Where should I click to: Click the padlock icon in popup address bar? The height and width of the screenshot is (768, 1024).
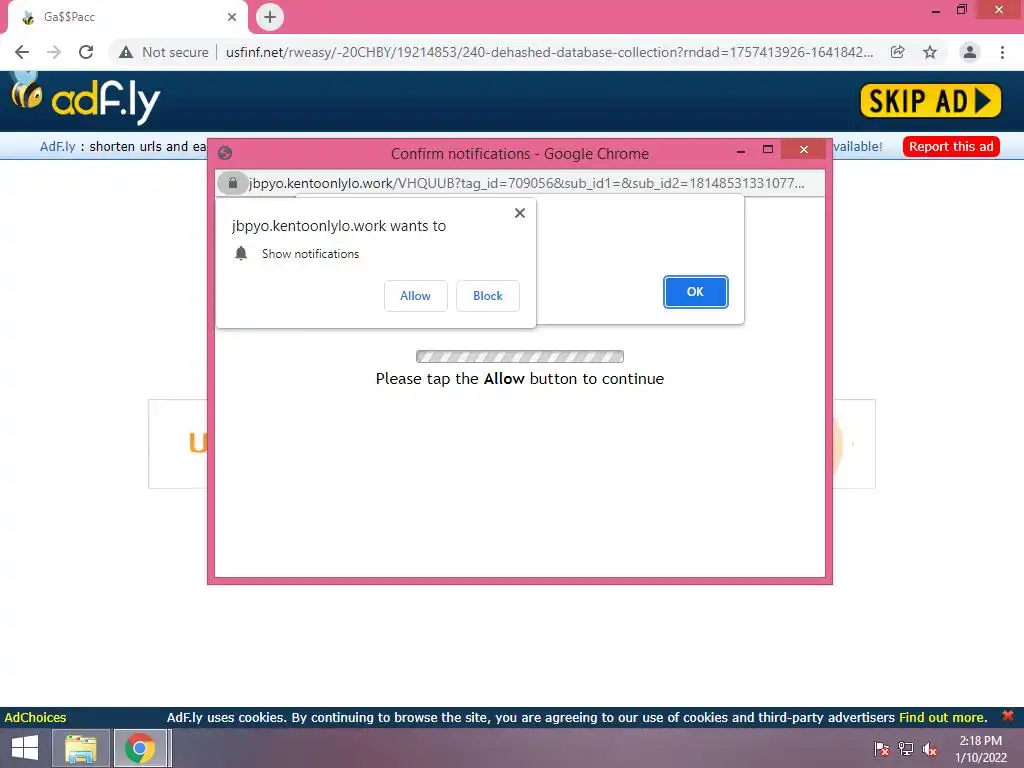[232, 184]
